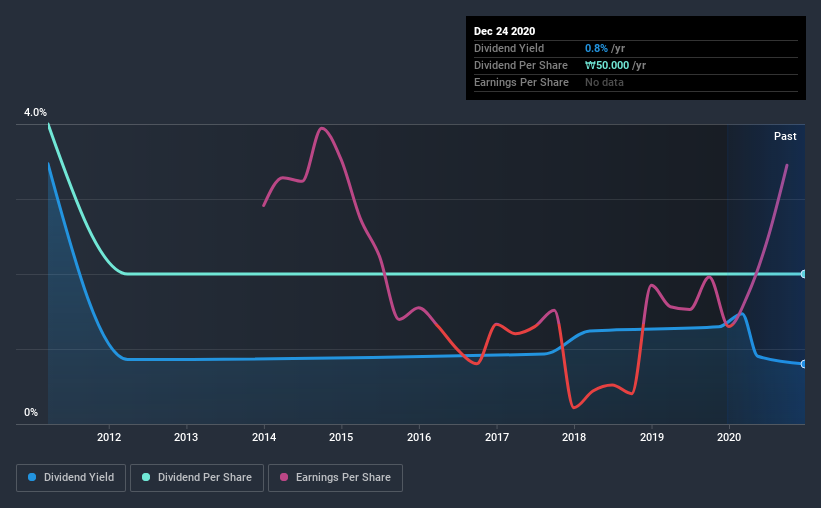Click the Dec 24 2020 tooltip heading
This screenshot has height=508, width=821.
coord(504,31)
